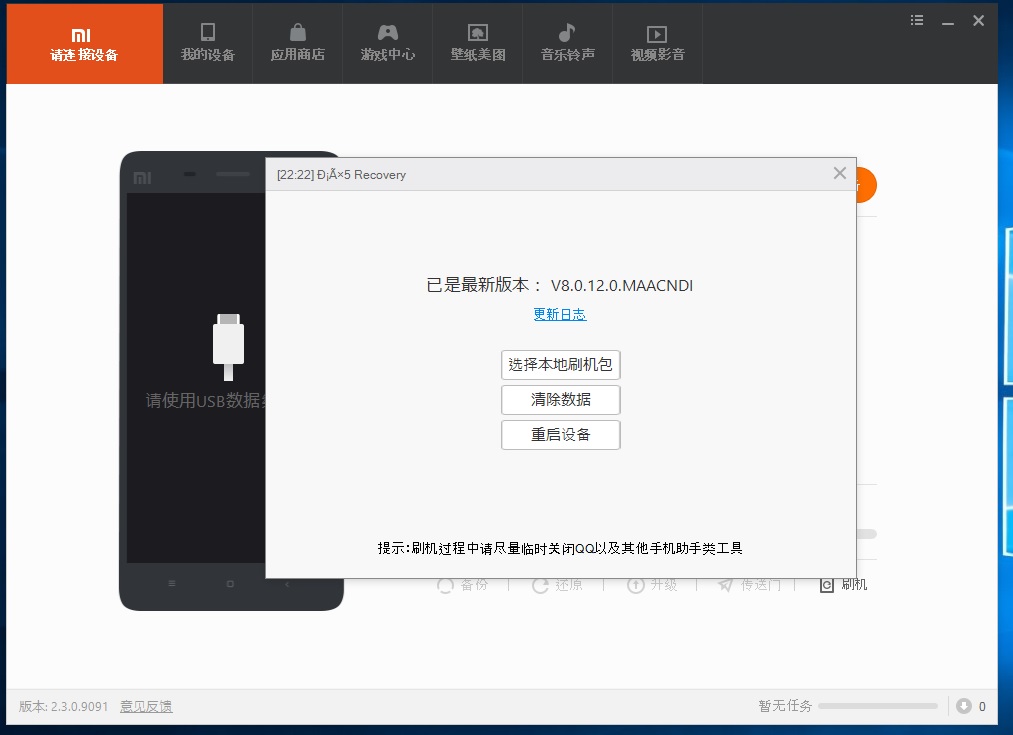Click 重启设备 to reboot device
This screenshot has width=1013, height=735.
point(560,435)
